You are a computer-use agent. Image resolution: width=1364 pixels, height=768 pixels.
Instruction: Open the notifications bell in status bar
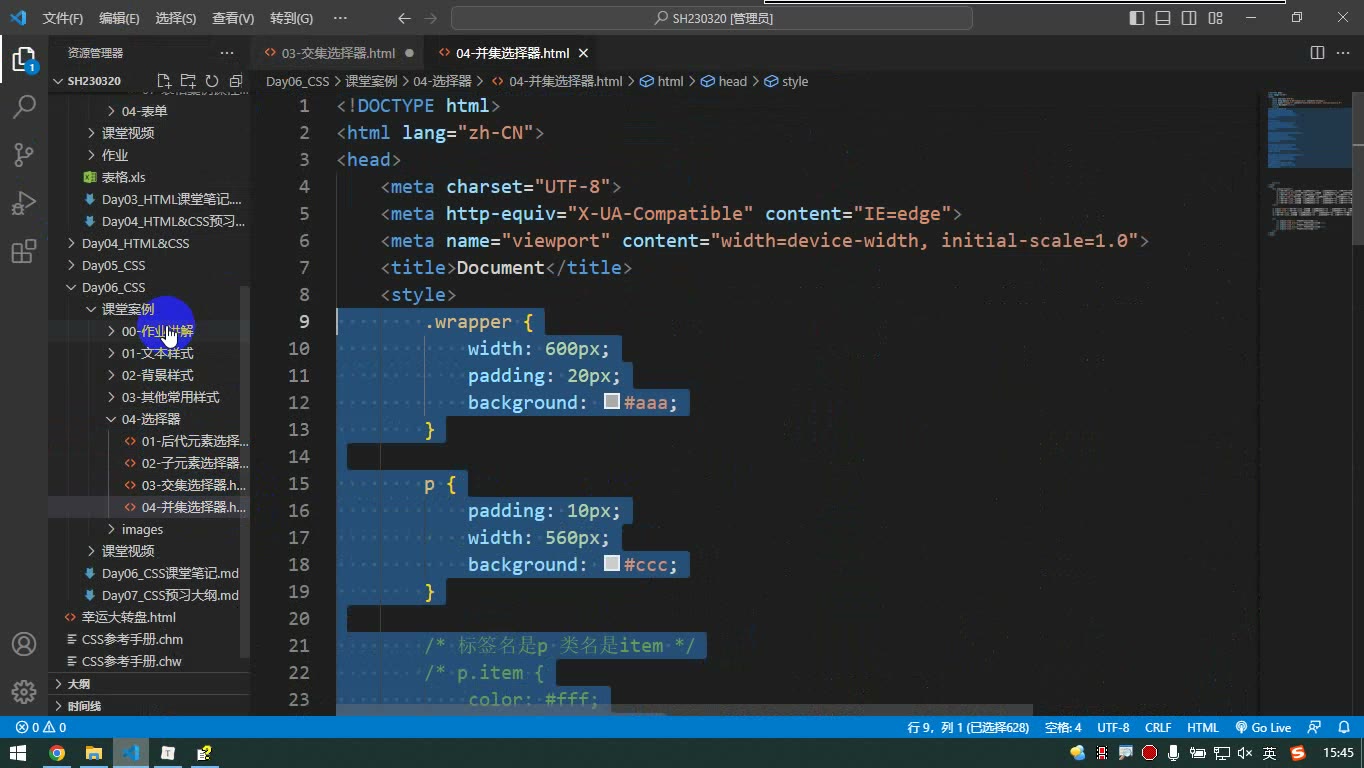(x=1344, y=728)
